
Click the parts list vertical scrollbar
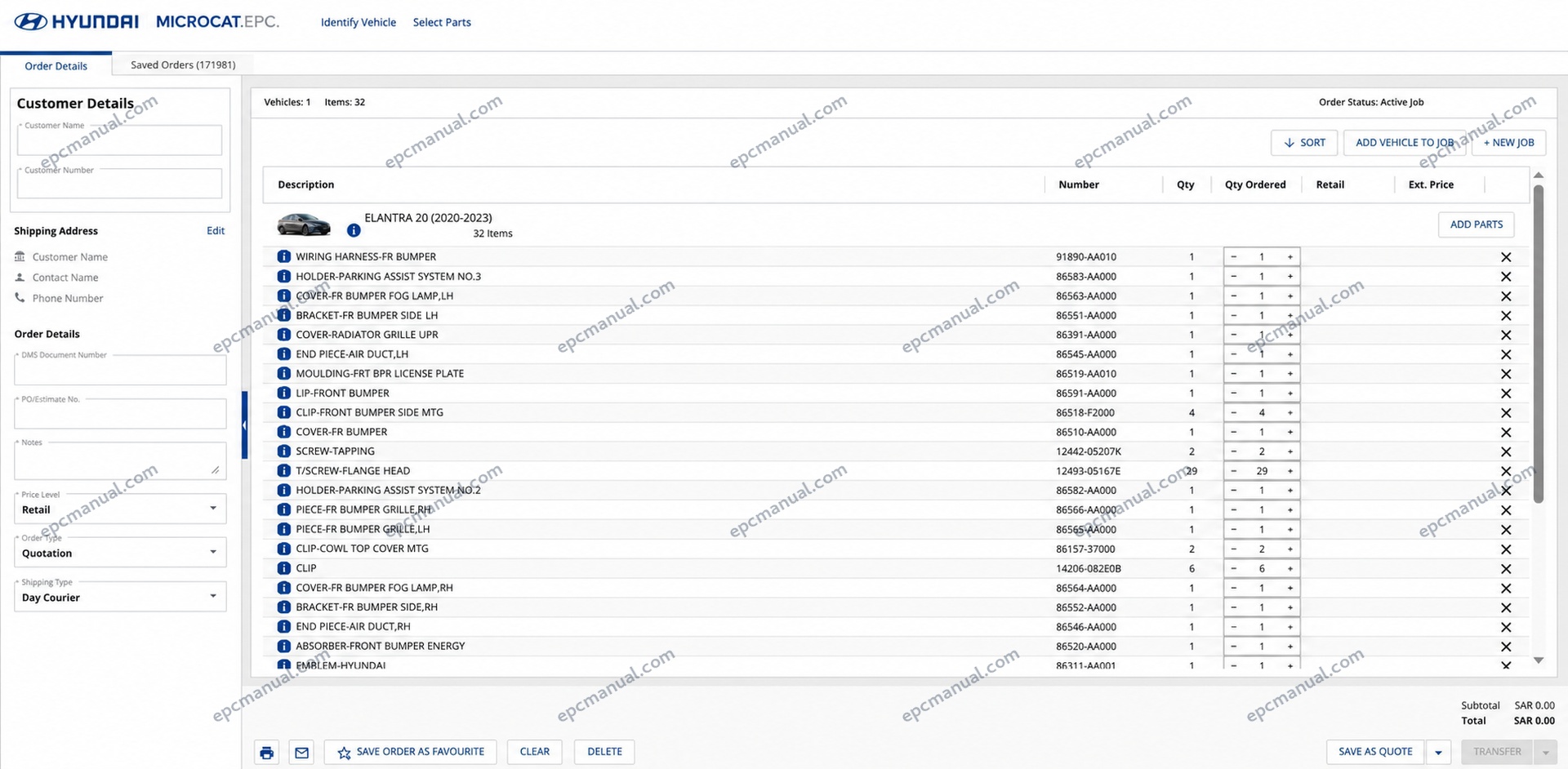[x=1539, y=343]
